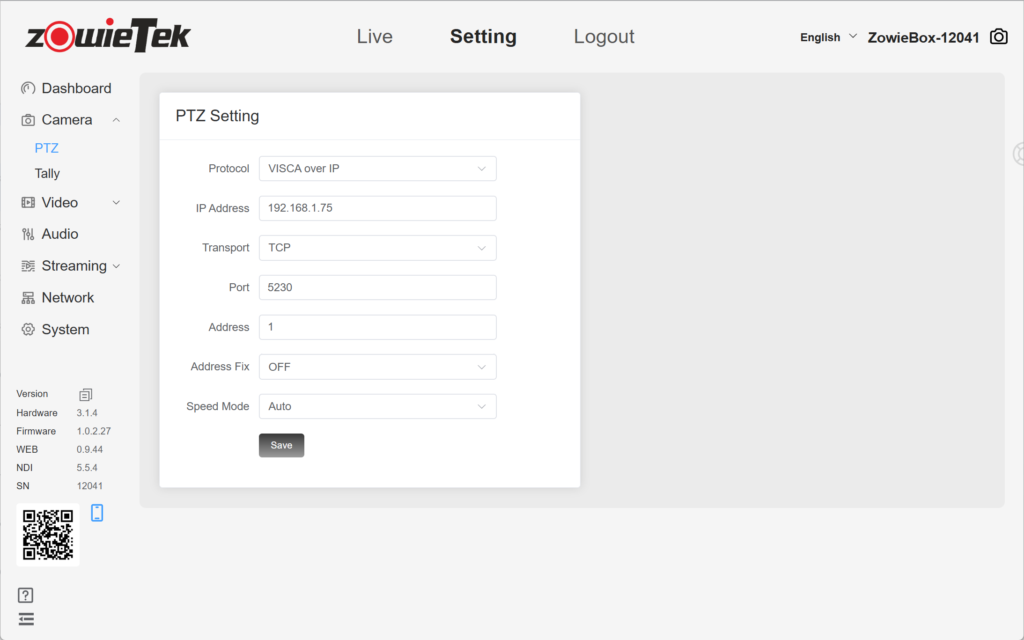The width and height of the screenshot is (1024, 640).
Task: Click the ZowieTek logo
Action: tap(108, 37)
